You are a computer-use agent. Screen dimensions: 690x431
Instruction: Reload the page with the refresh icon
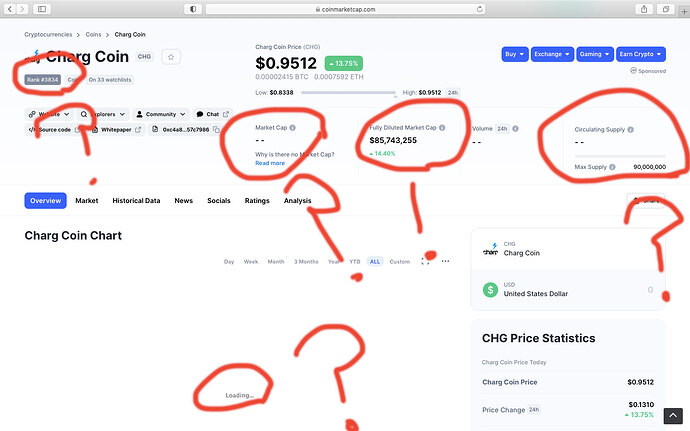[479, 9]
